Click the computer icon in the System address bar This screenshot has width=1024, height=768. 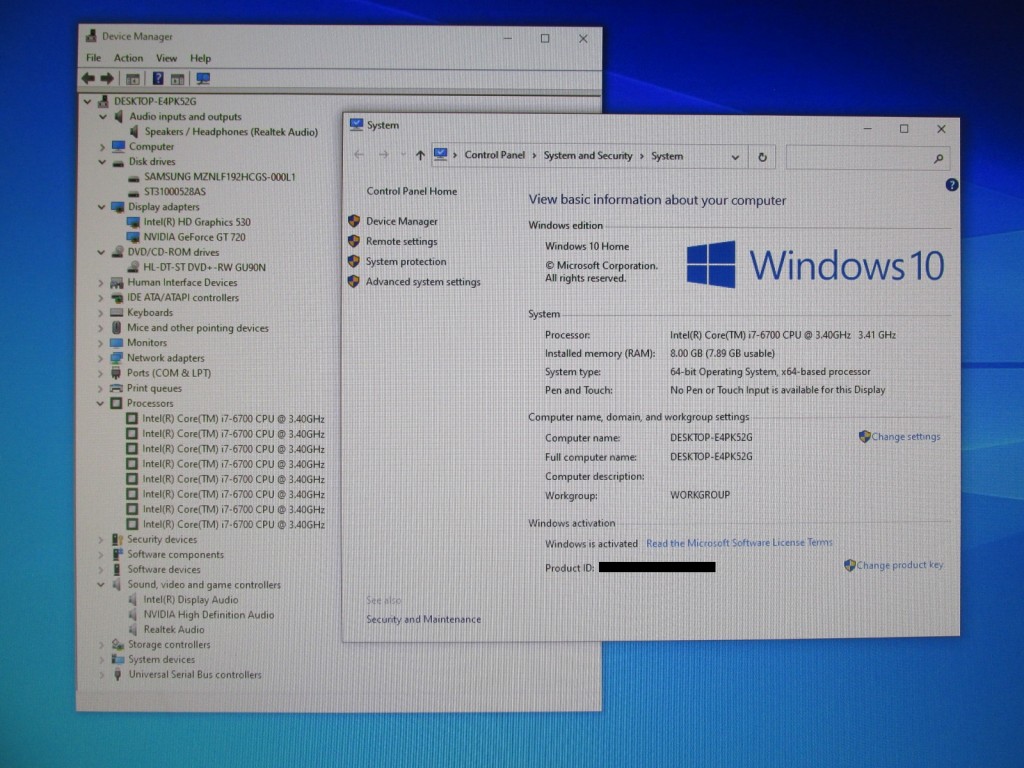[x=441, y=155]
